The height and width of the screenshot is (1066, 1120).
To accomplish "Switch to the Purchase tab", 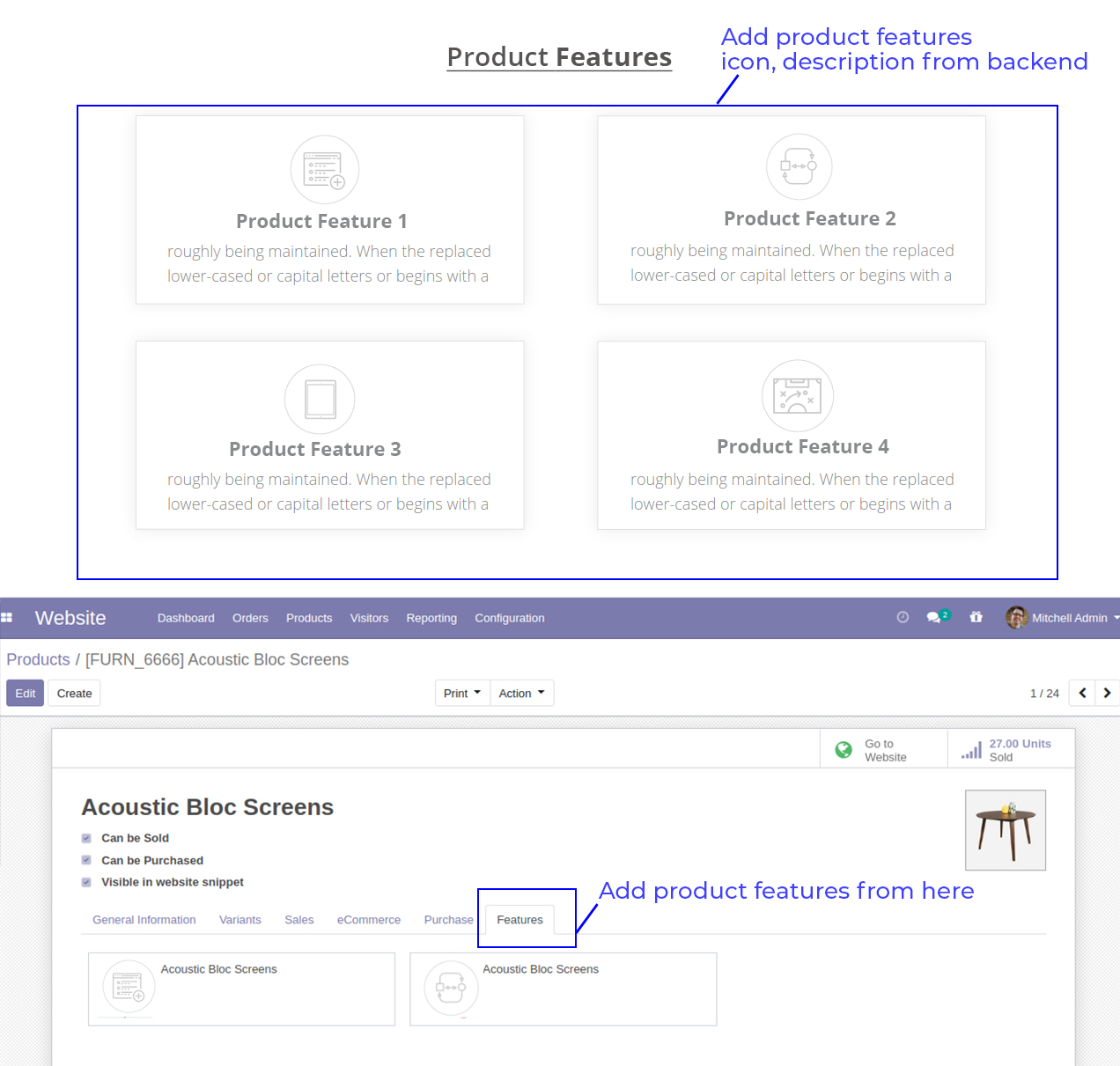I will tap(449, 920).
